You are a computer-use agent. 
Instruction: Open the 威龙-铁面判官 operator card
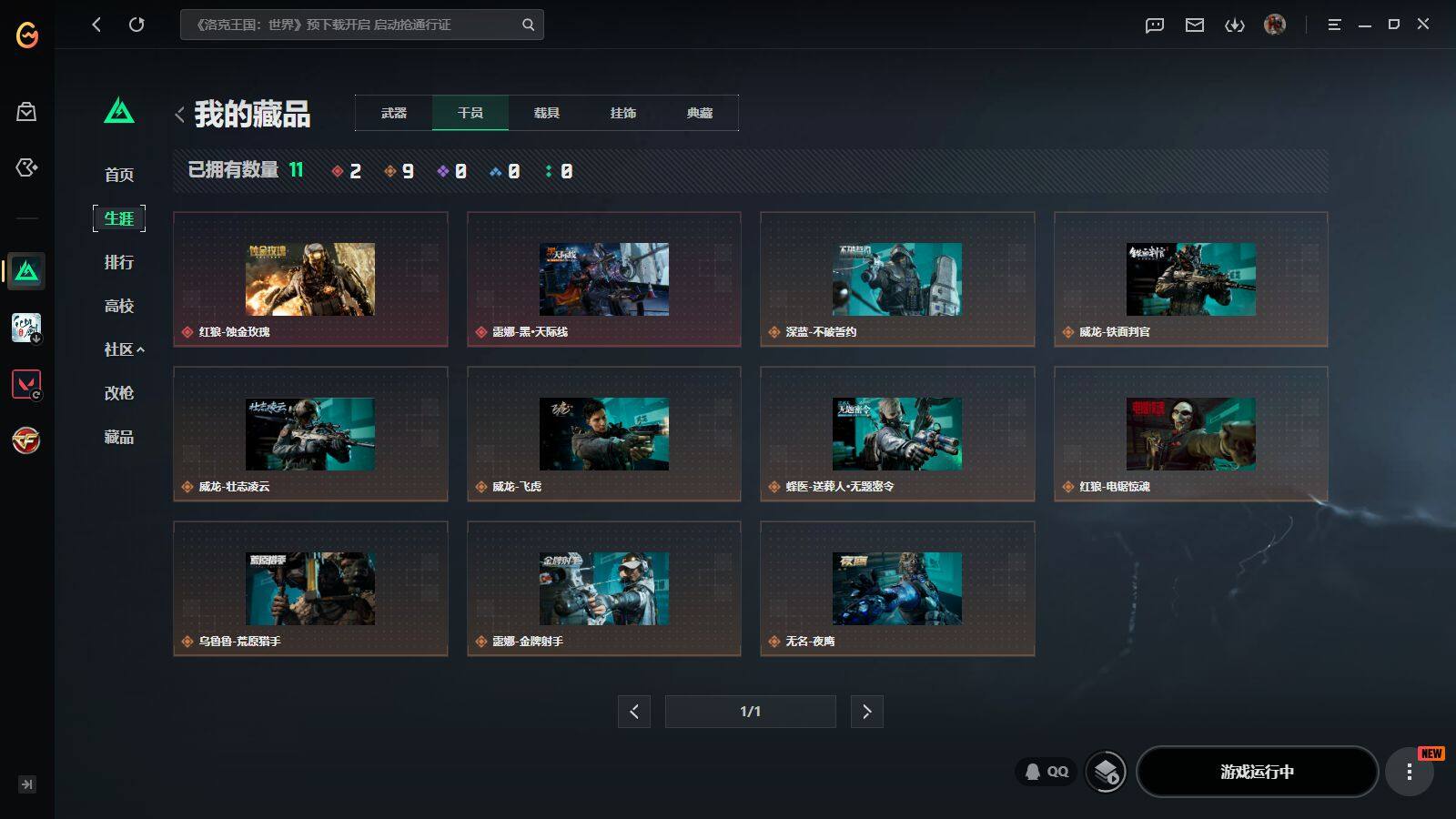[x=1191, y=279]
